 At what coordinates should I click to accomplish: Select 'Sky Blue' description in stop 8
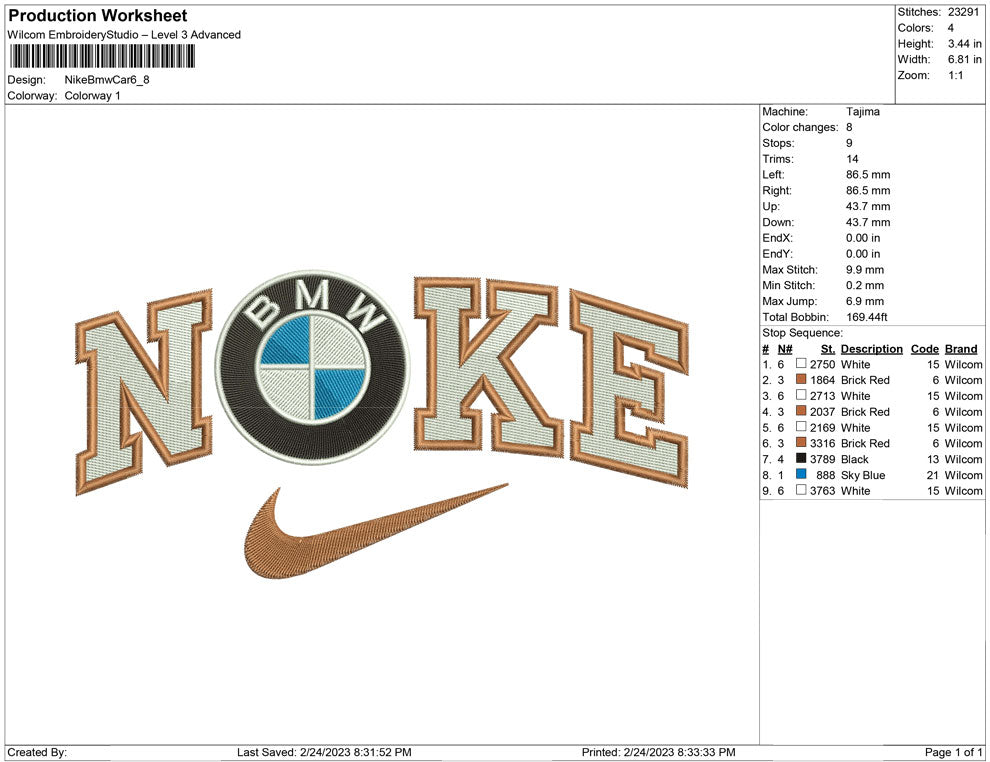(x=863, y=475)
